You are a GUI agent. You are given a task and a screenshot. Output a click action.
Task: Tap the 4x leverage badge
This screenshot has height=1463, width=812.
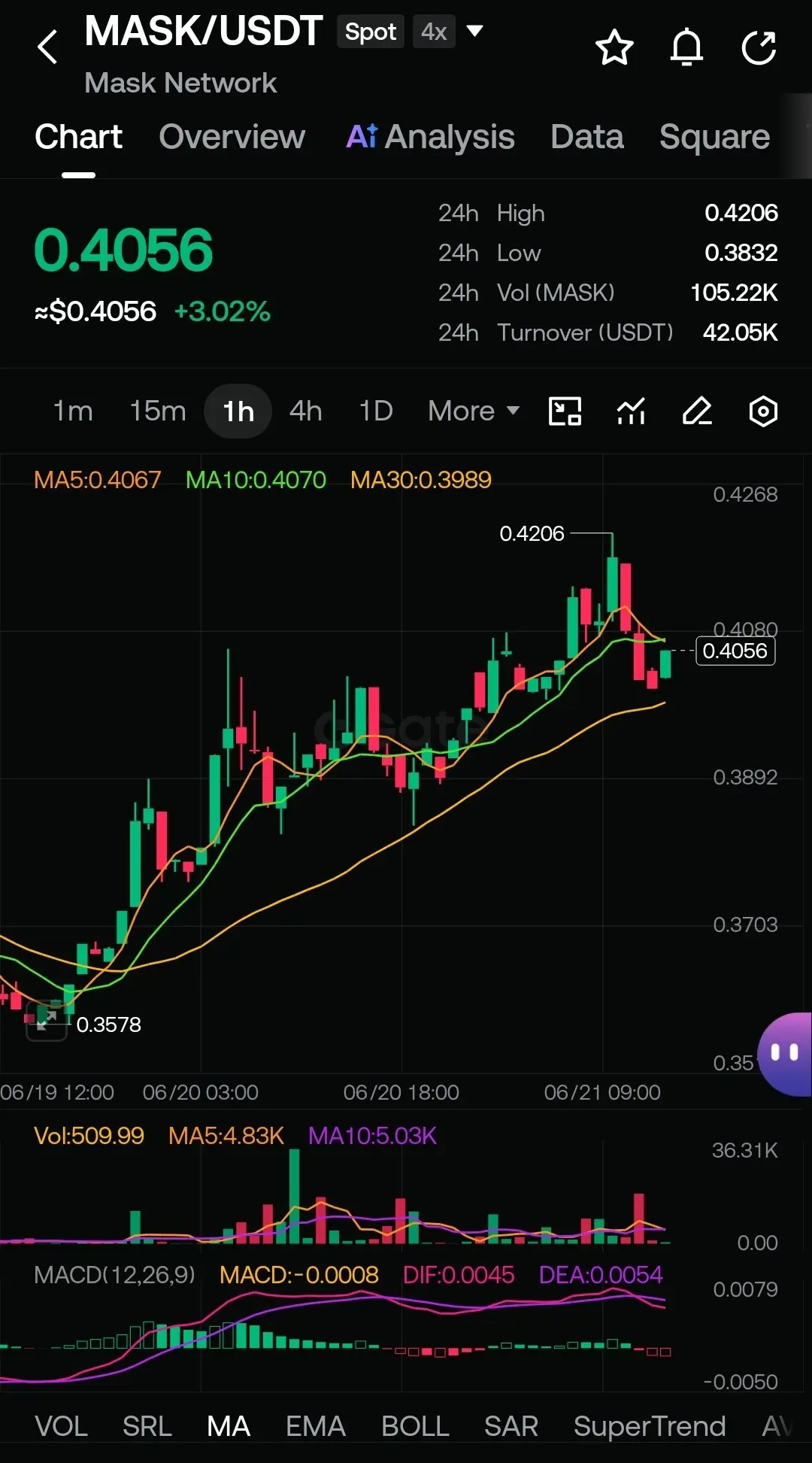pyautogui.click(x=434, y=32)
